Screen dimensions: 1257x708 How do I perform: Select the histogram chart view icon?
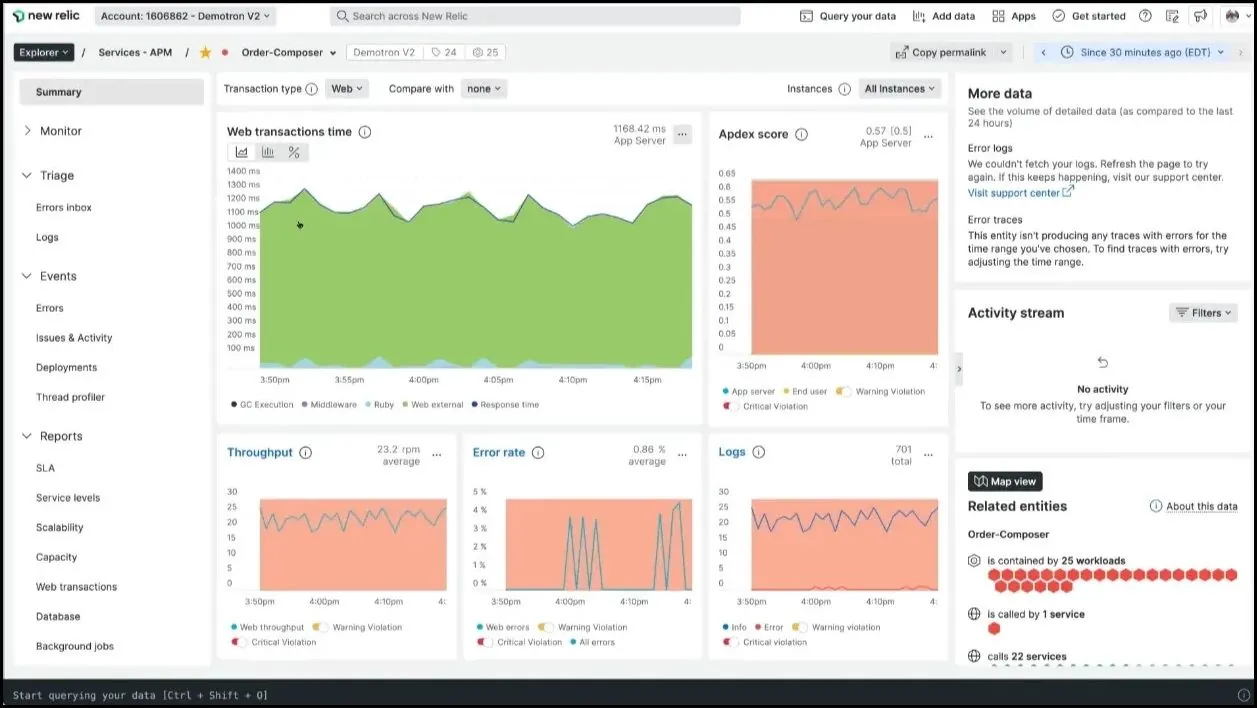pos(268,152)
